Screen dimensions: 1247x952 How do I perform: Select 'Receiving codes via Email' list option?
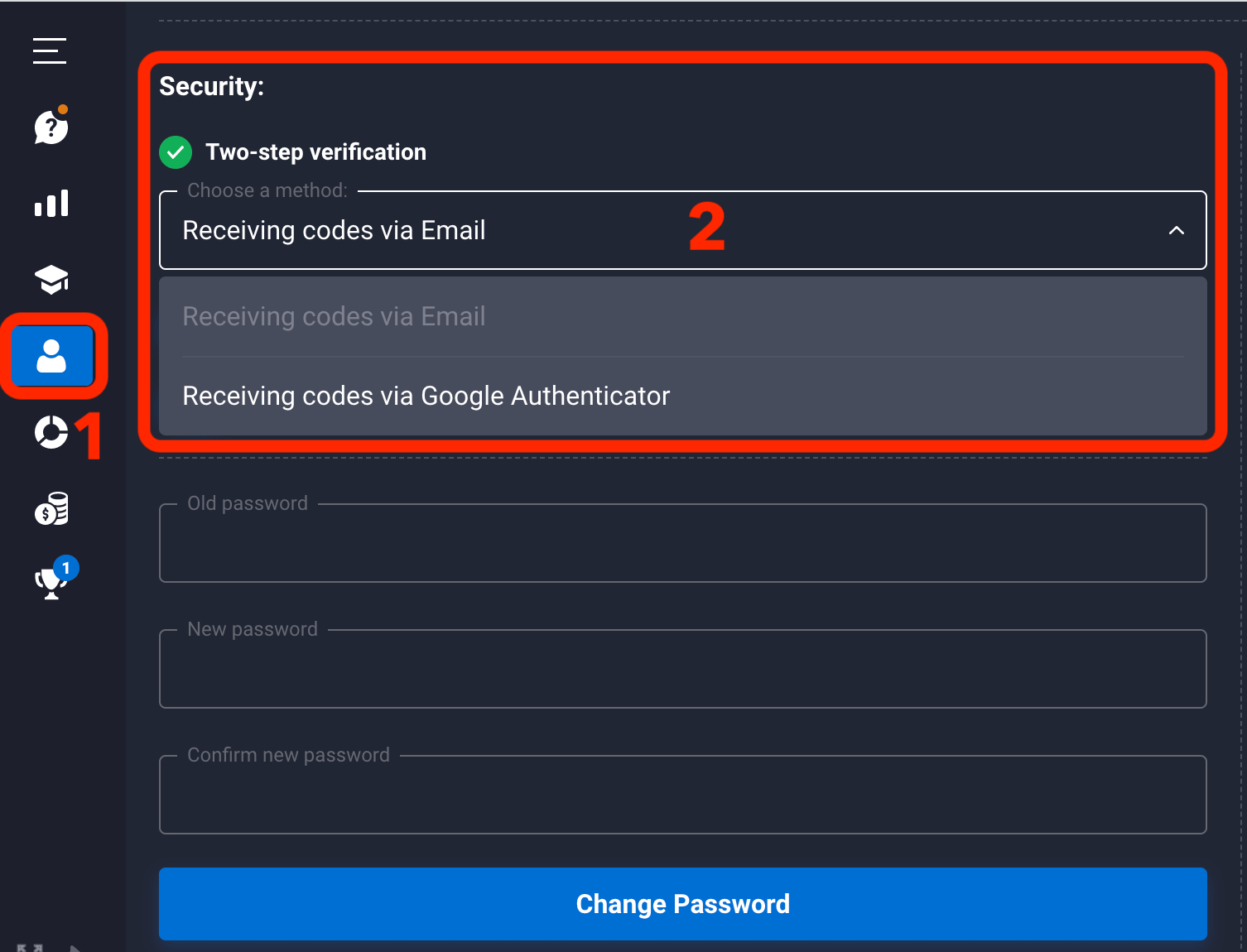pyautogui.click(x=334, y=316)
